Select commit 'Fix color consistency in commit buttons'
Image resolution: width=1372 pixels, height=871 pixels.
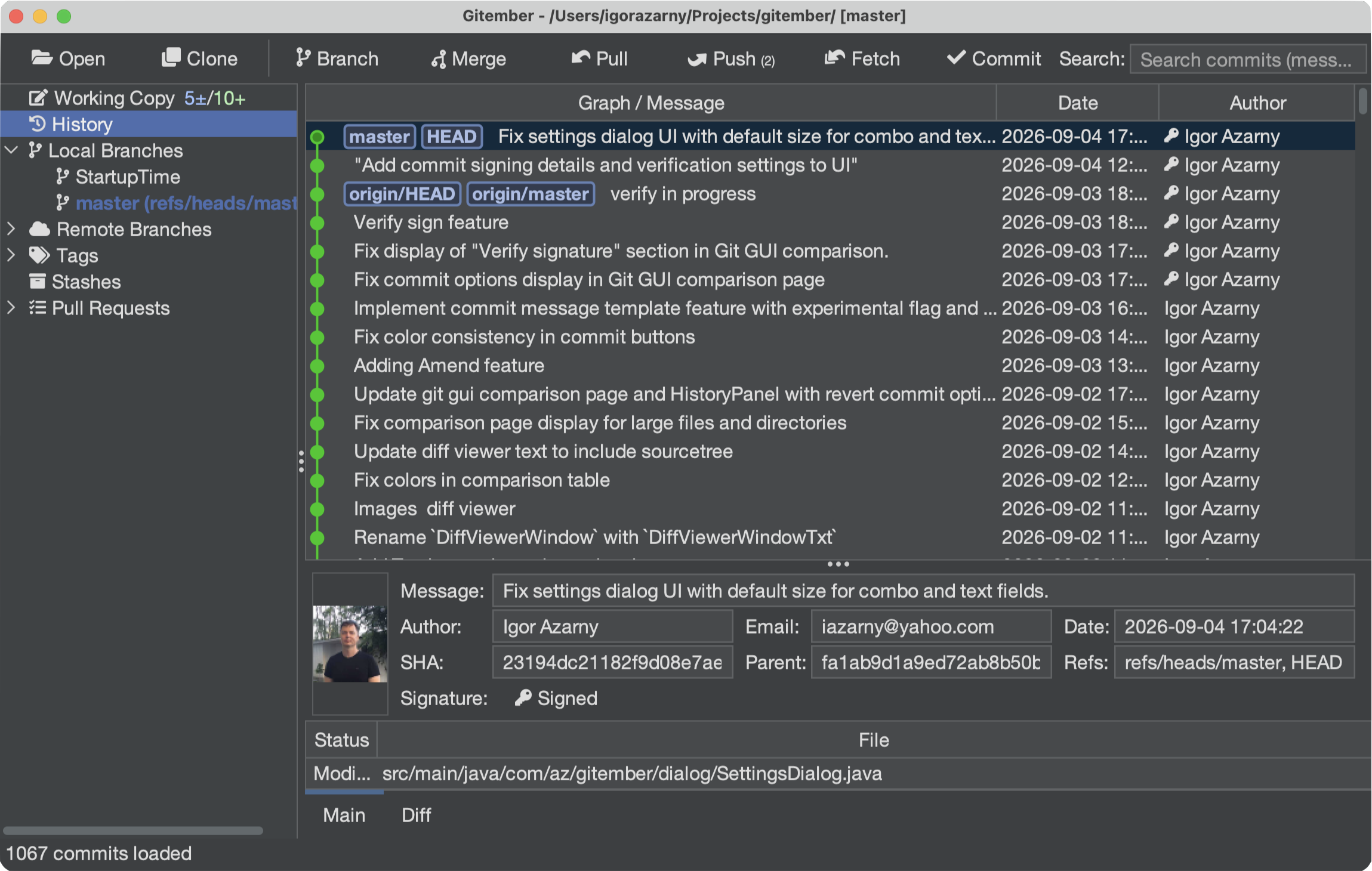(x=831, y=337)
